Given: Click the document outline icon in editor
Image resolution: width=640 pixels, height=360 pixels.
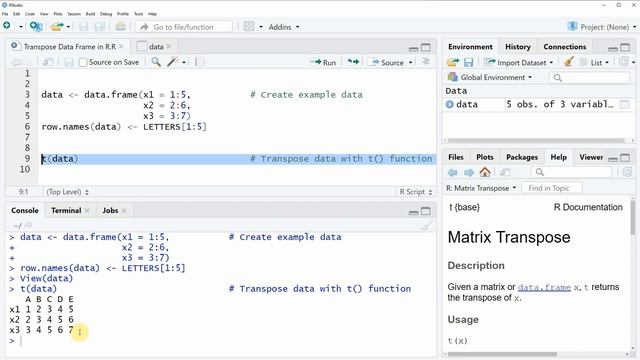Looking at the screenshot, I should (426, 62).
